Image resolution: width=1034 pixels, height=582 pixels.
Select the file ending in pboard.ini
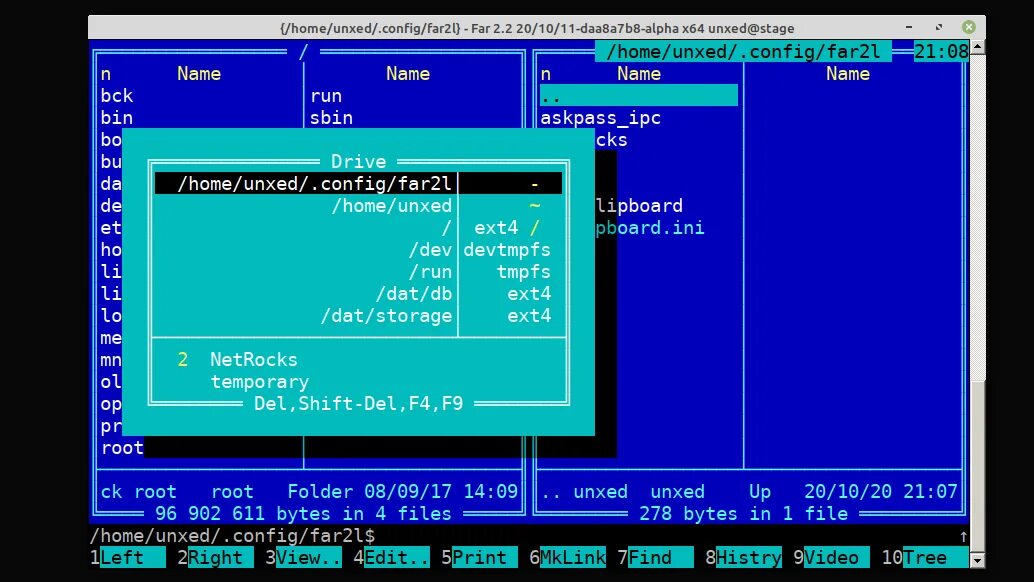click(x=650, y=228)
